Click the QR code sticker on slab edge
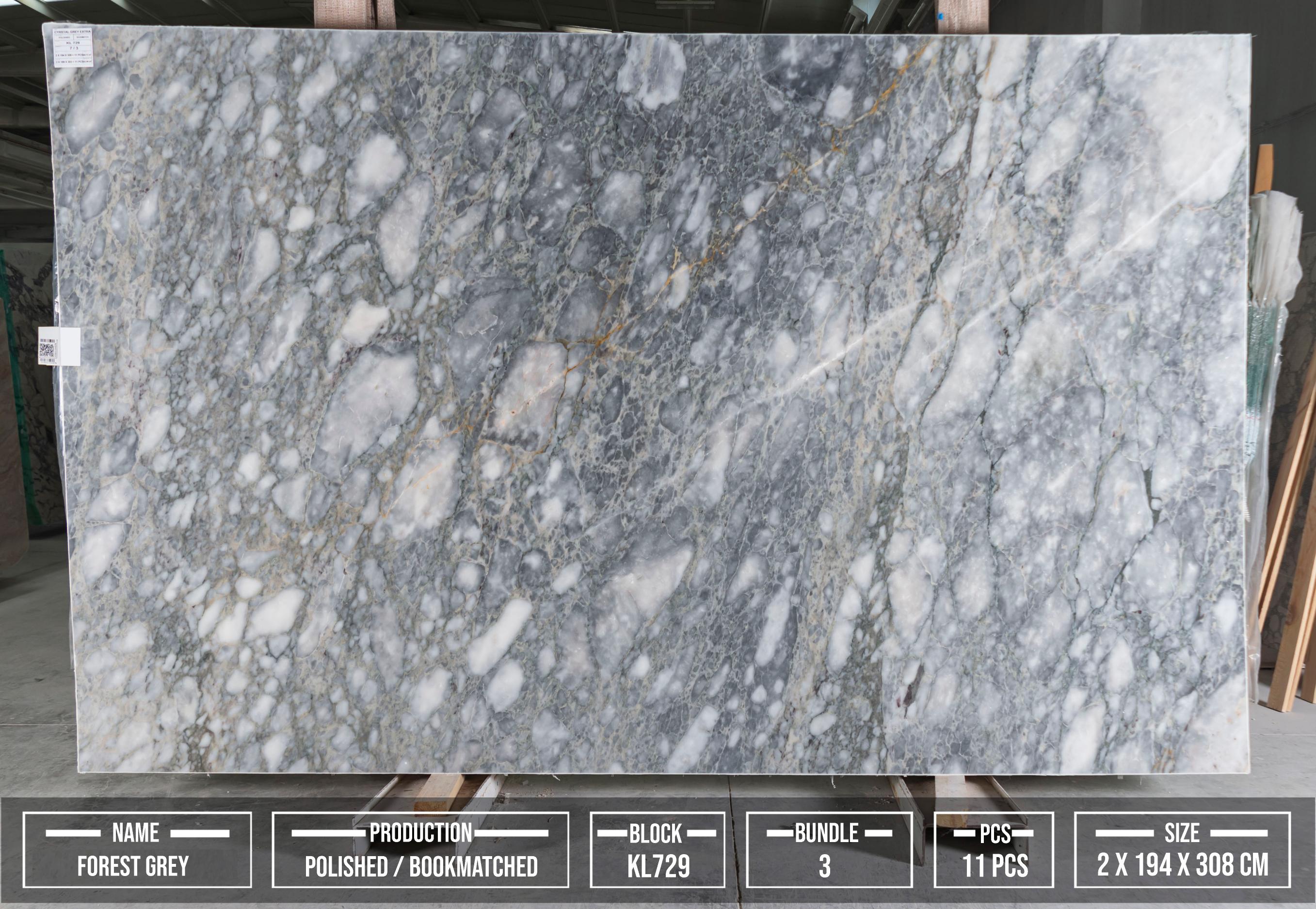This screenshot has height=909, width=1316. click(48, 349)
